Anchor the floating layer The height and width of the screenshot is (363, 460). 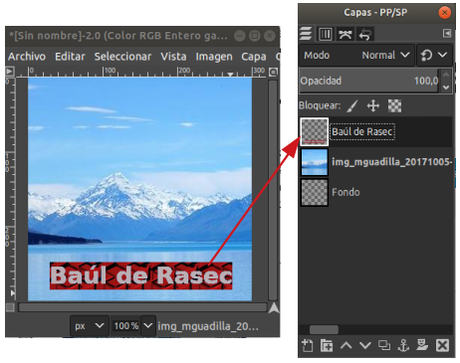tap(403, 345)
